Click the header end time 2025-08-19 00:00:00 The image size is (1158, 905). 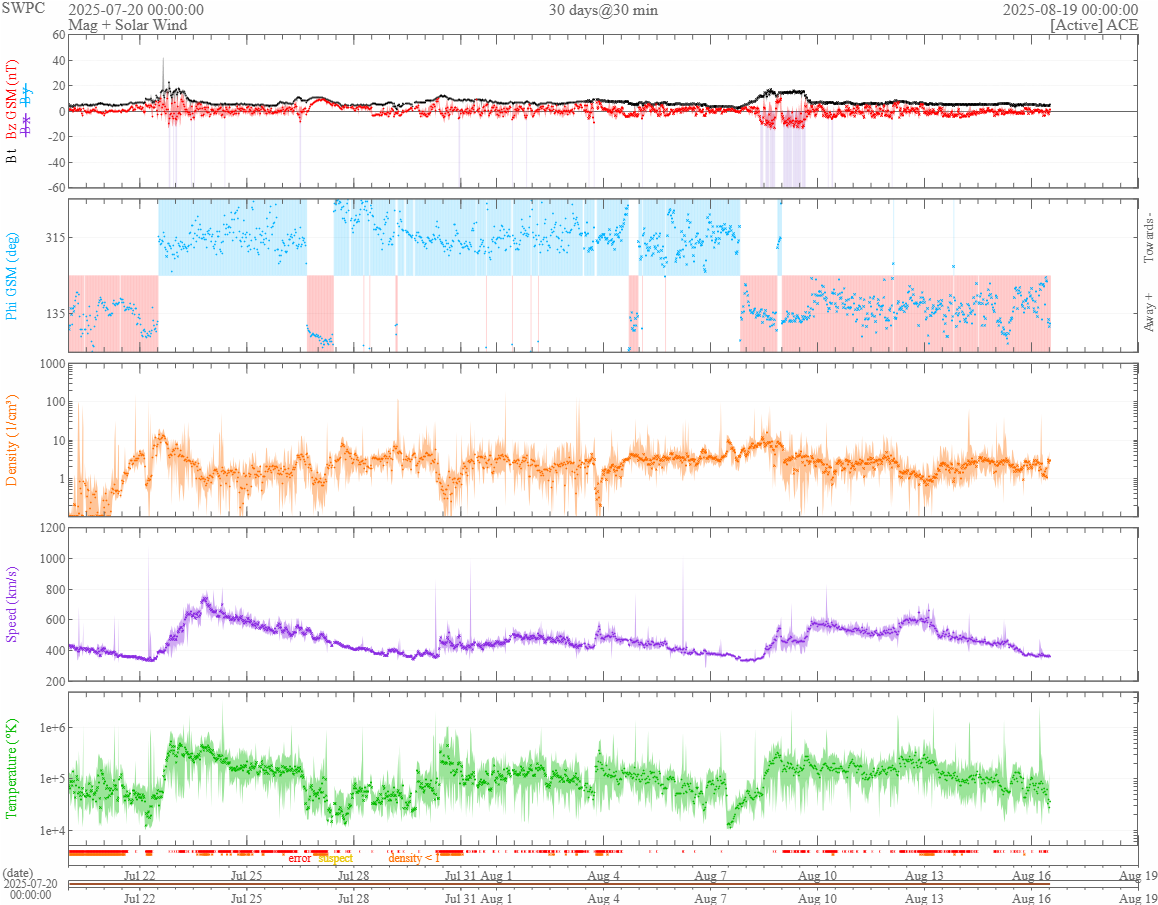pyautogui.click(x=1070, y=10)
